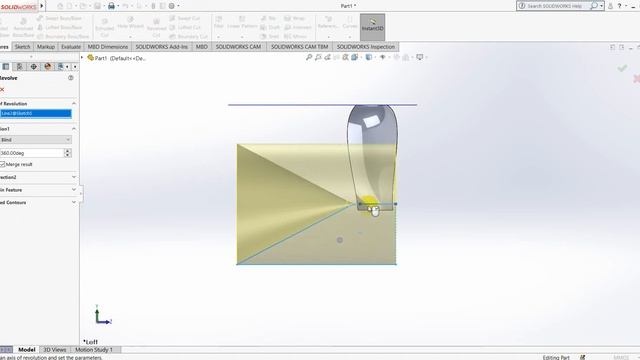Click the Home icon in title toolbar
This screenshot has height=360, width=640.
click(x=60, y=6)
